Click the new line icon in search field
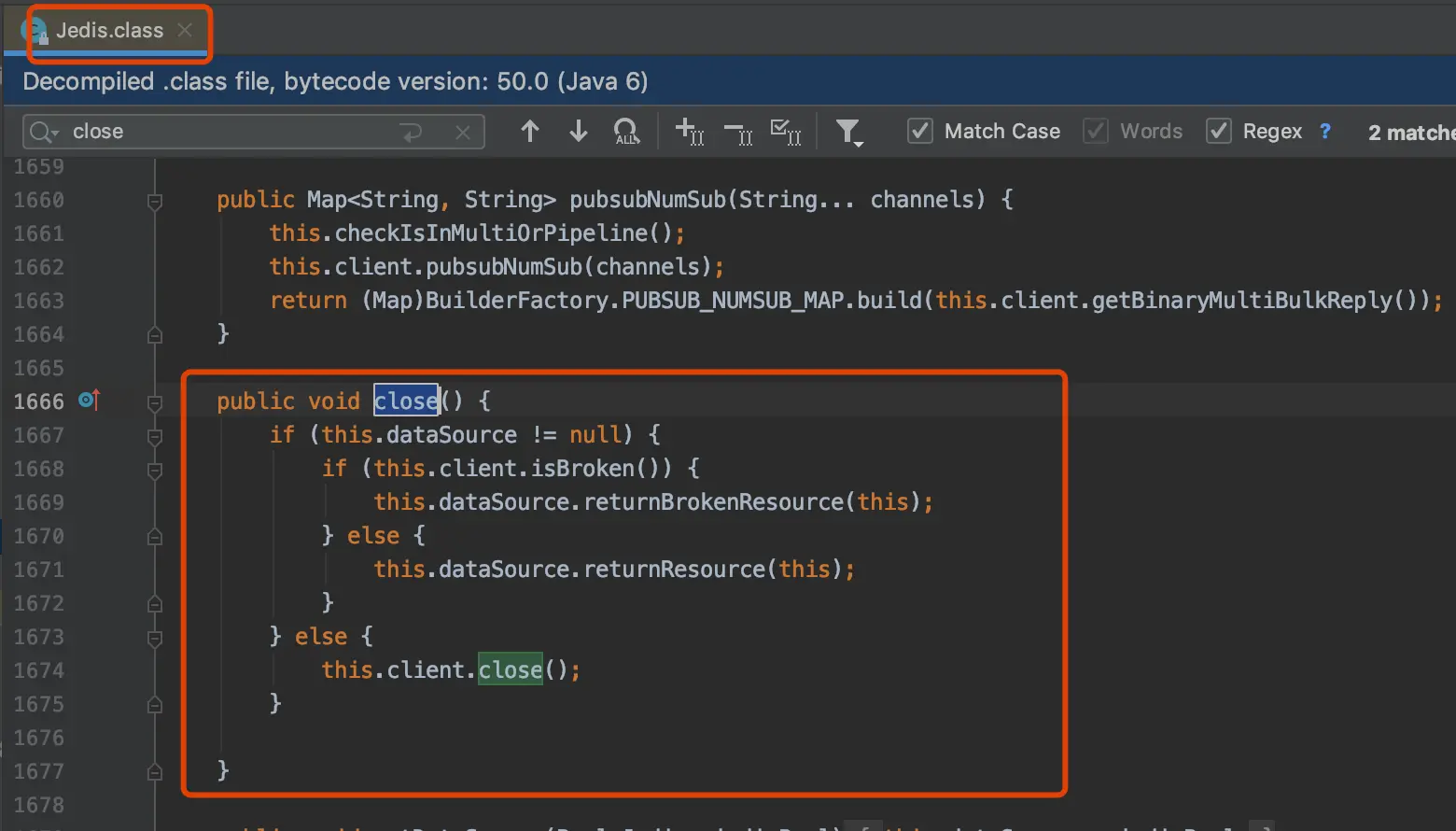Viewport: 1456px width, 831px height. click(x=412, y=133)
